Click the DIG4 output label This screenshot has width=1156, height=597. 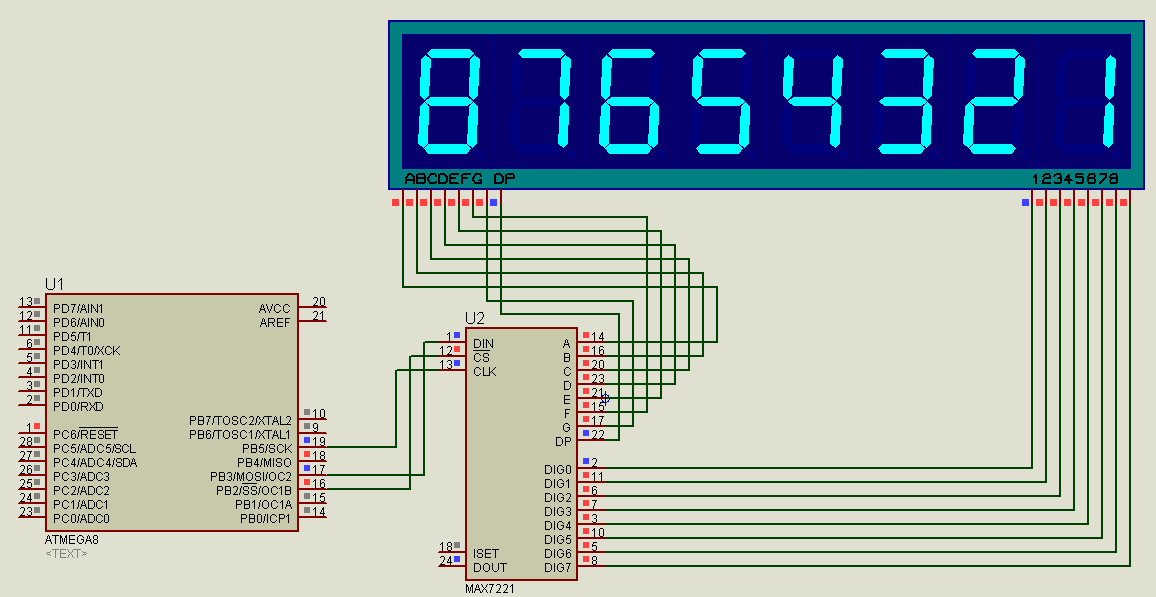coord(557,526)
